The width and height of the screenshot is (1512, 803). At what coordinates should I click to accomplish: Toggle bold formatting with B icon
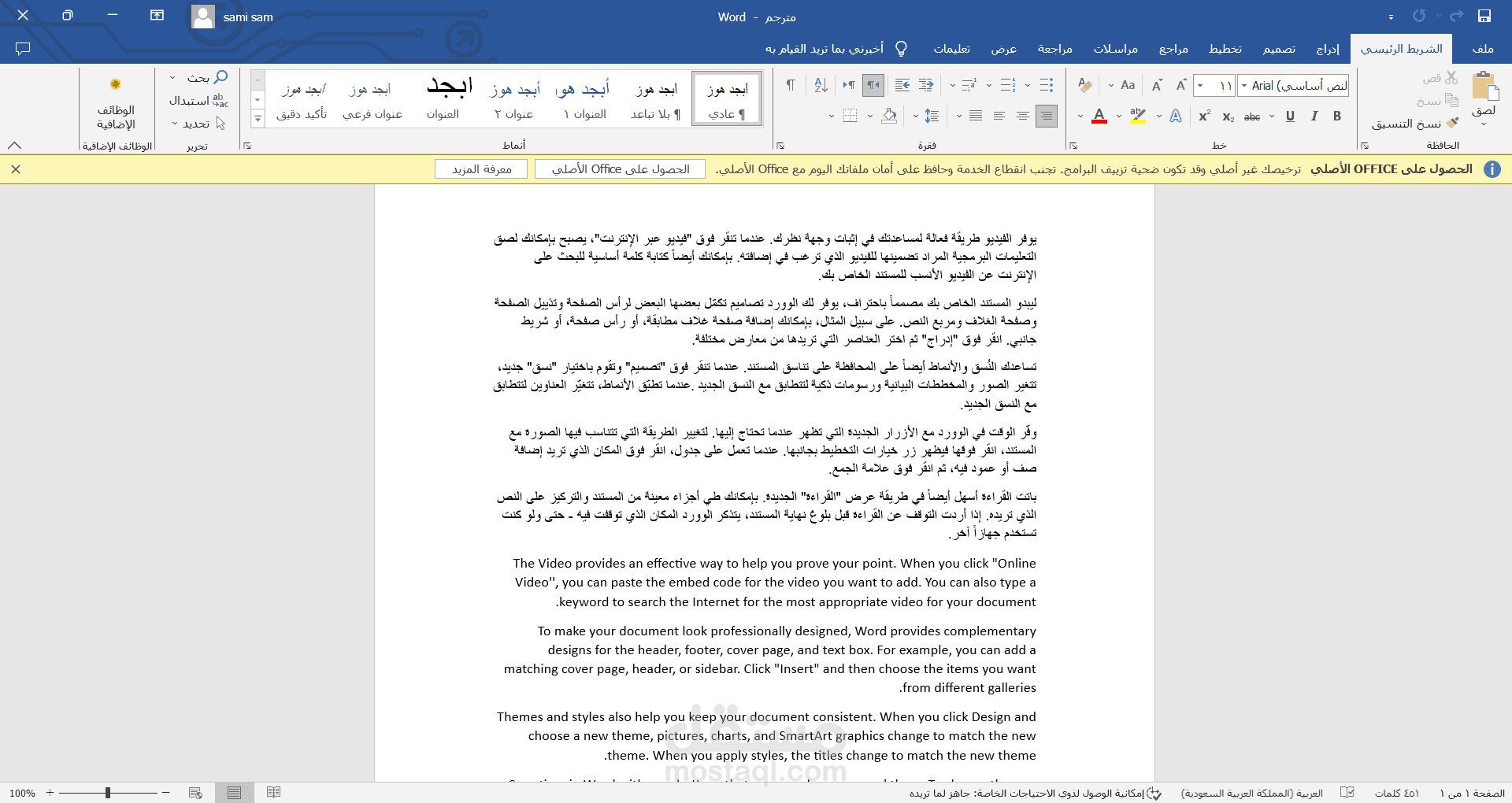tap(1337, 117)
